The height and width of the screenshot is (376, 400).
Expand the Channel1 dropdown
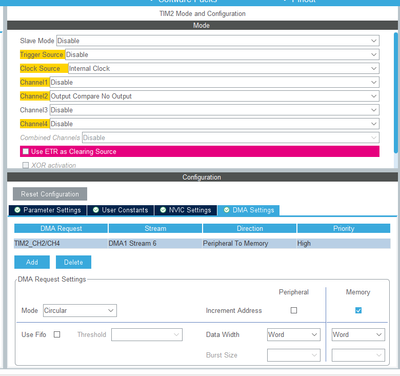tap(214, 82)
